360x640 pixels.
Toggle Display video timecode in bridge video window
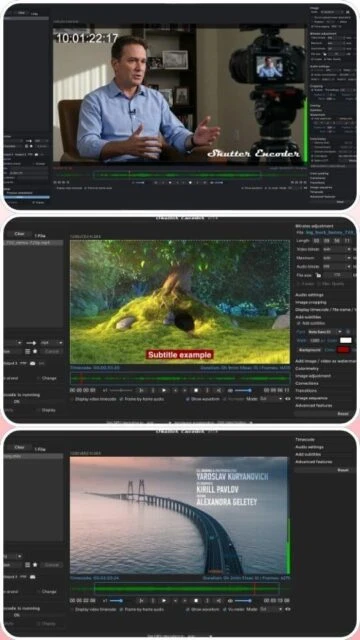pos(73,609)
